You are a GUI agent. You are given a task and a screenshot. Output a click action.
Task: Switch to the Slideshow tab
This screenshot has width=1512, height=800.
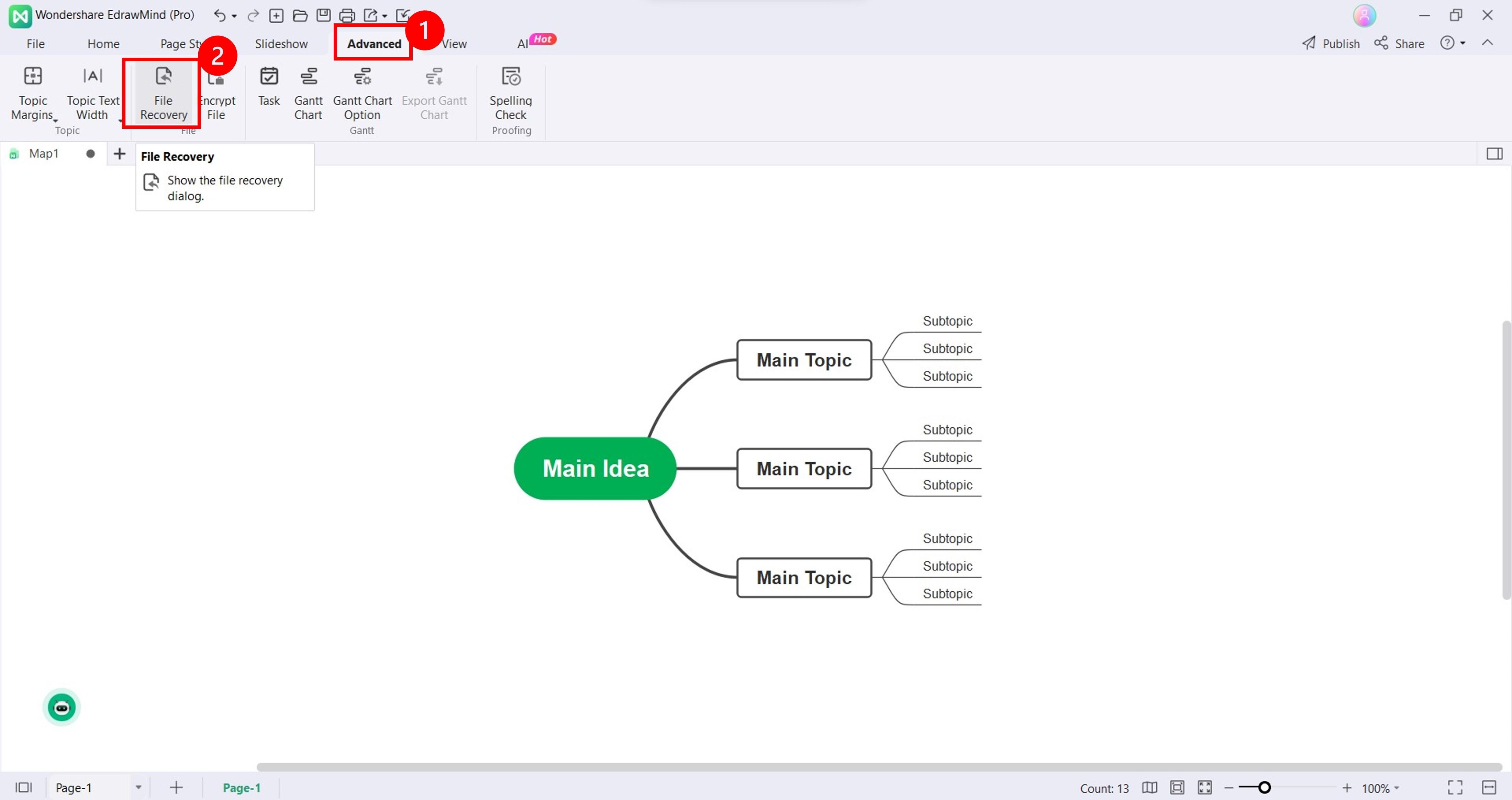click(281, 44)
